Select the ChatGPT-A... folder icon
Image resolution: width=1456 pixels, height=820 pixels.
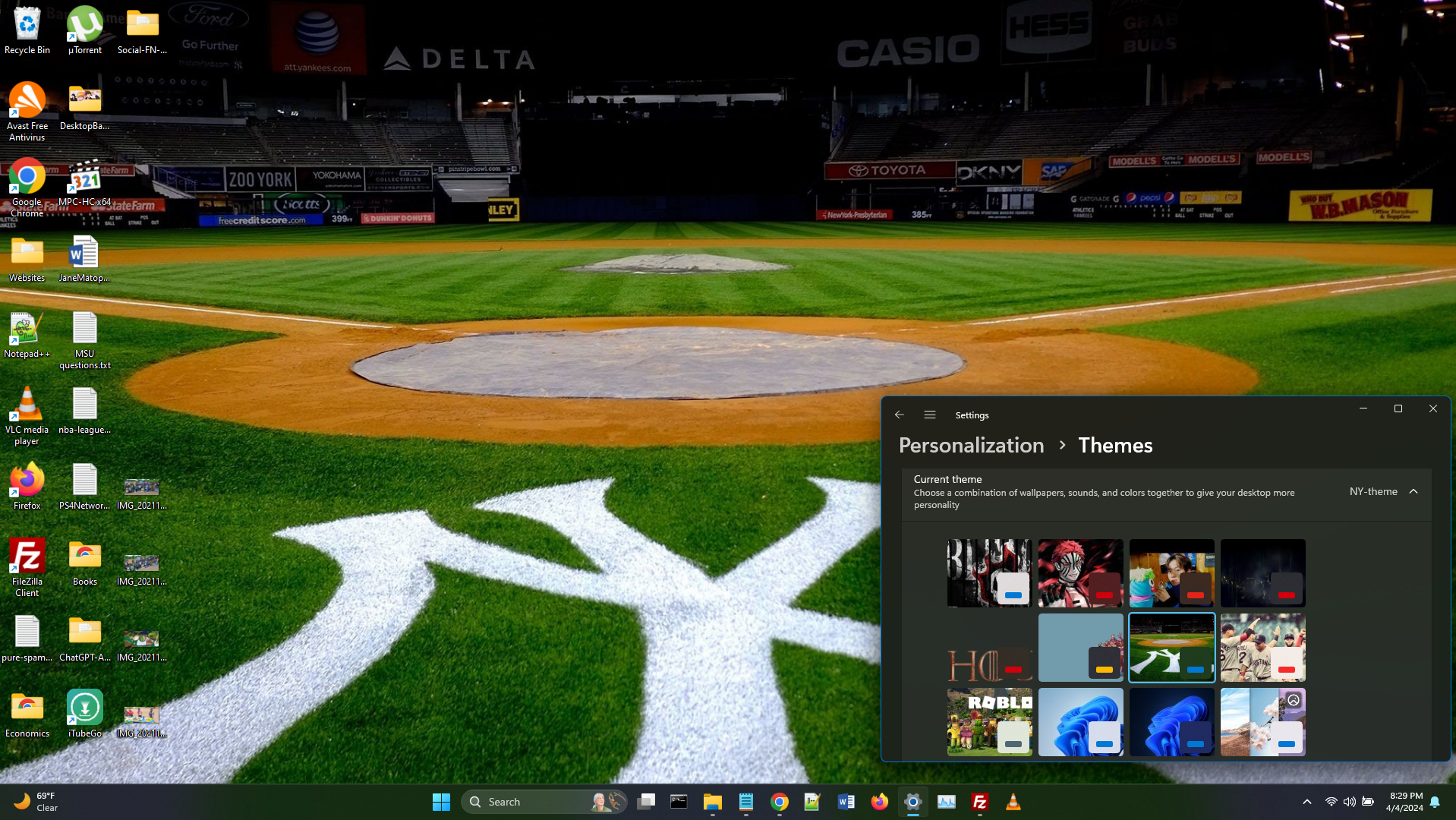[84, 638]
